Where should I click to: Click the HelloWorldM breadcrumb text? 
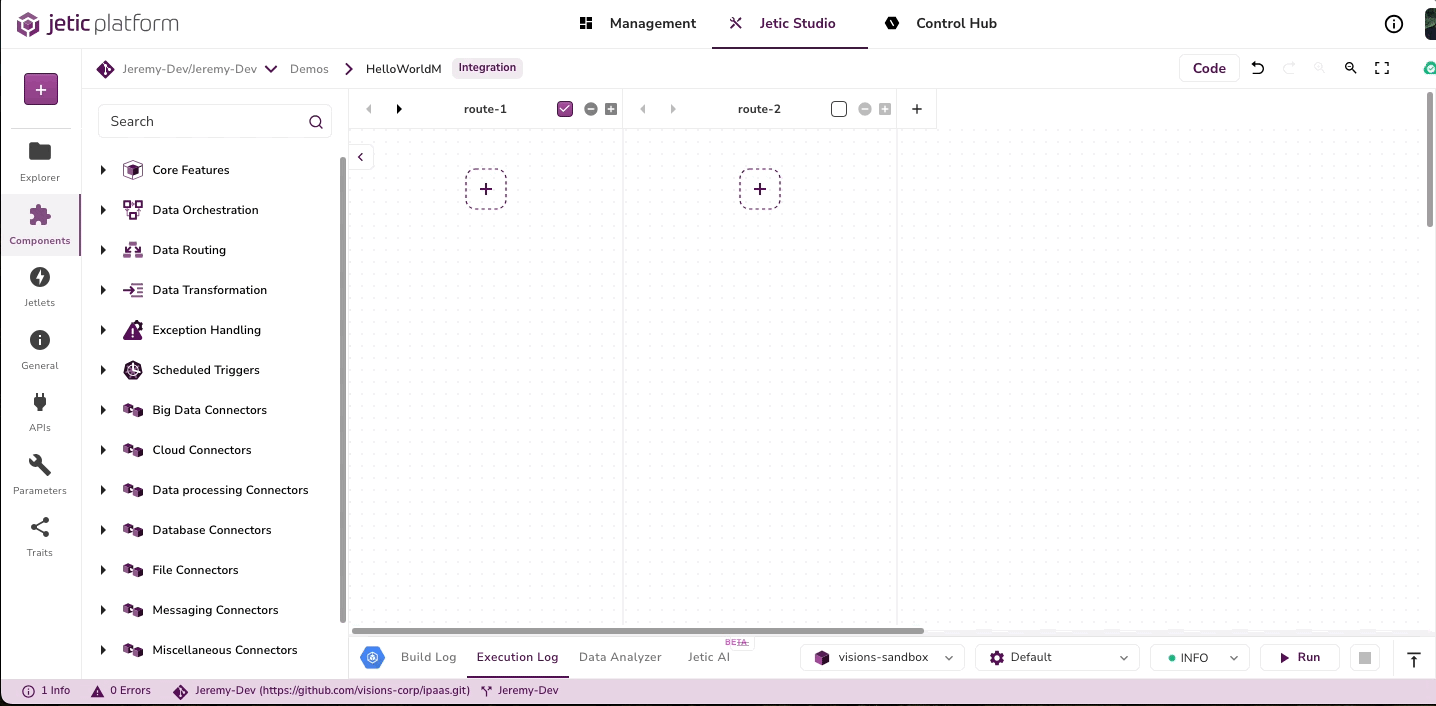point(404,69)
